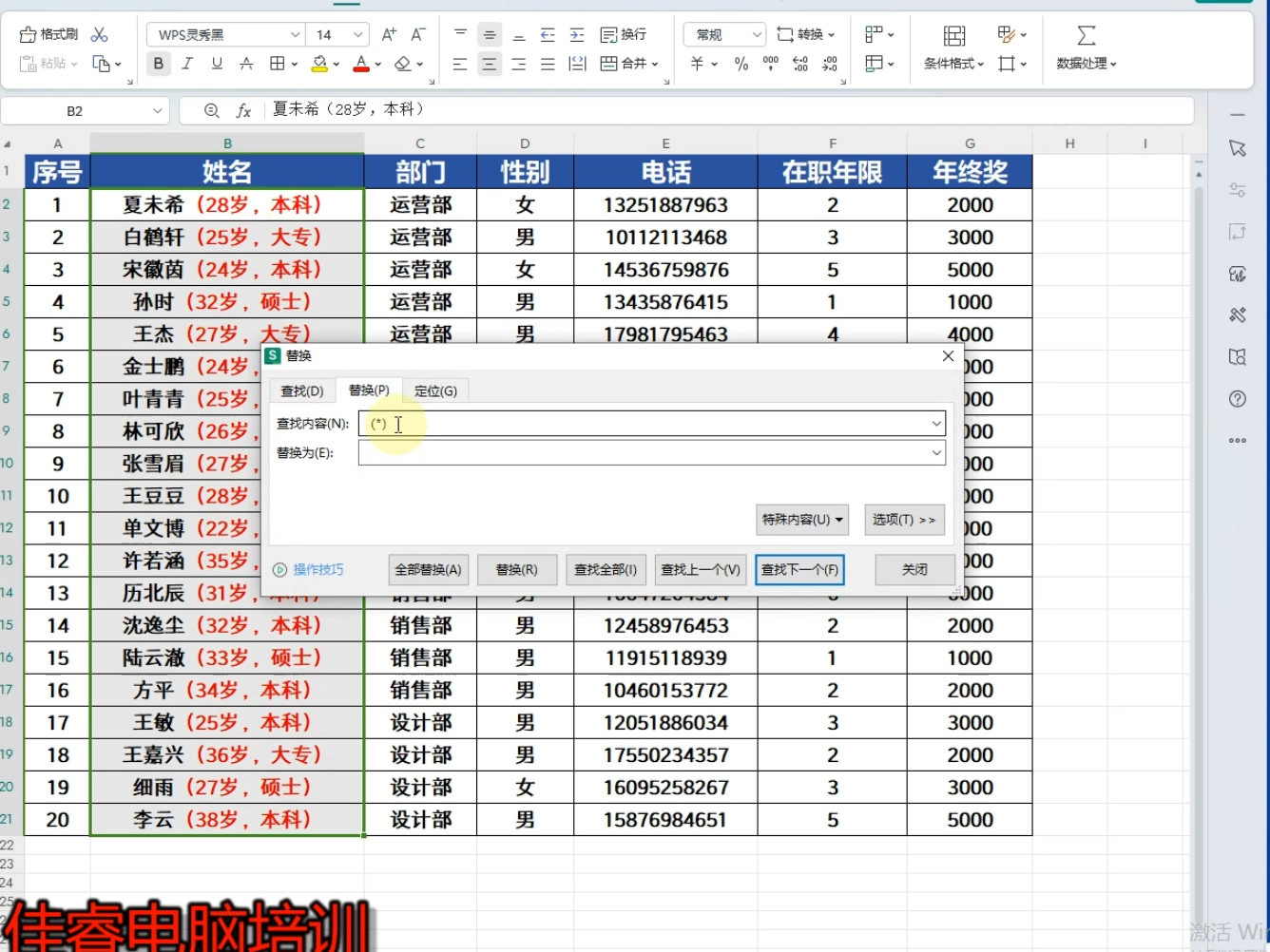Screen dimensions: 1270x952
Task: Select bottom vertical align icon
Action: (519, 34)
